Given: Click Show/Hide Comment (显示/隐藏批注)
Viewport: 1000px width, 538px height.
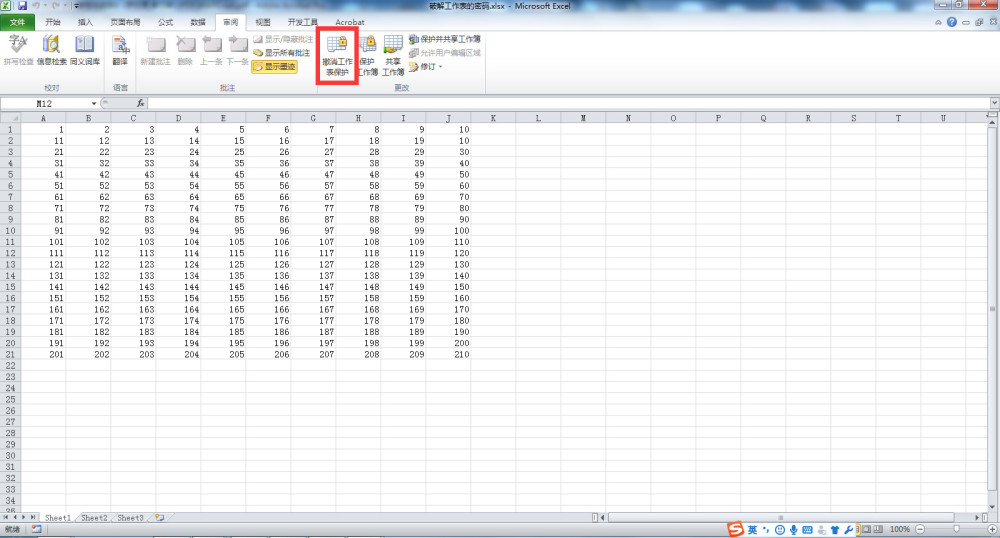Looking at the screenshot, I should [283, 39].
